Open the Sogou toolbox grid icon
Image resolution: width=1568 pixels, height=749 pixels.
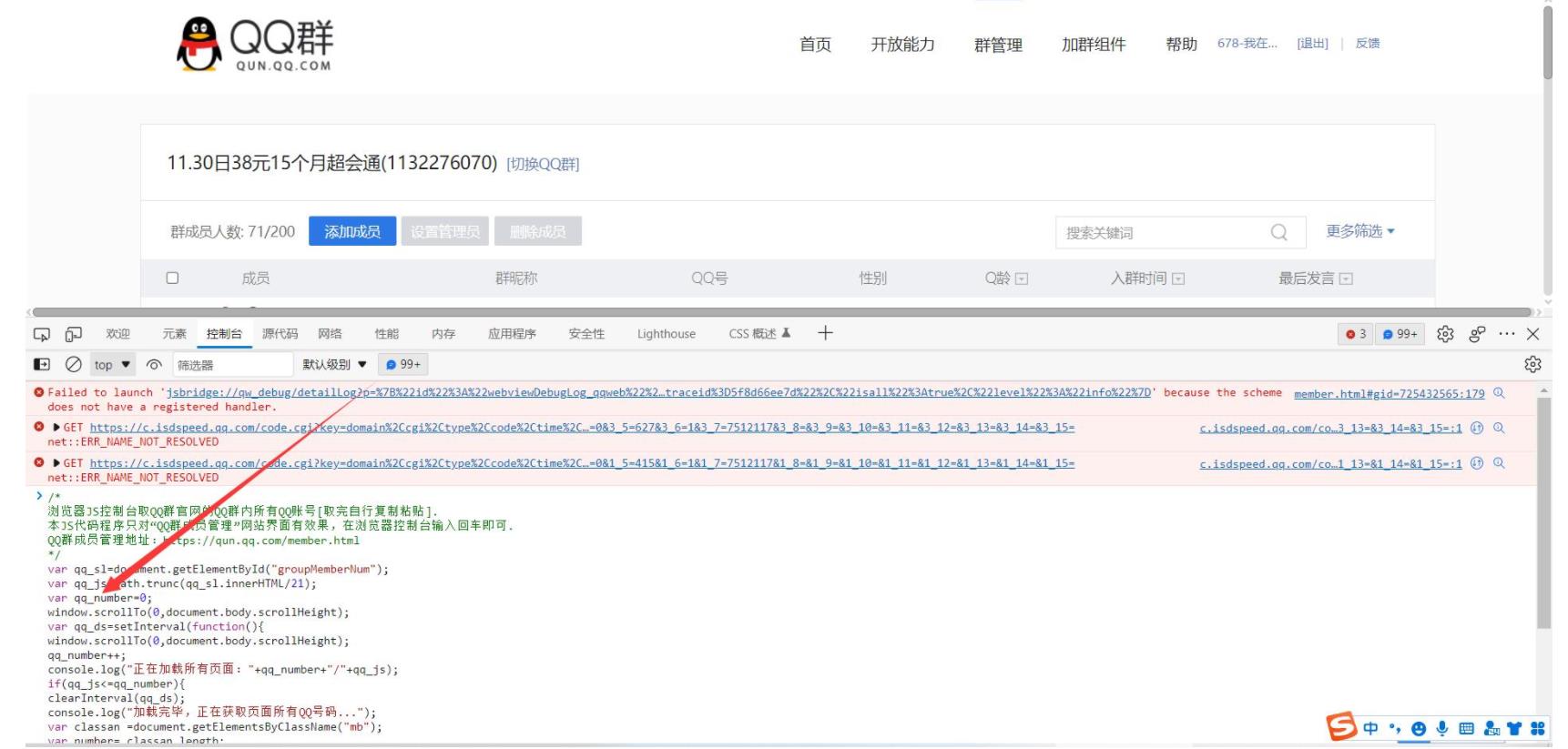tap(1537, 728)
